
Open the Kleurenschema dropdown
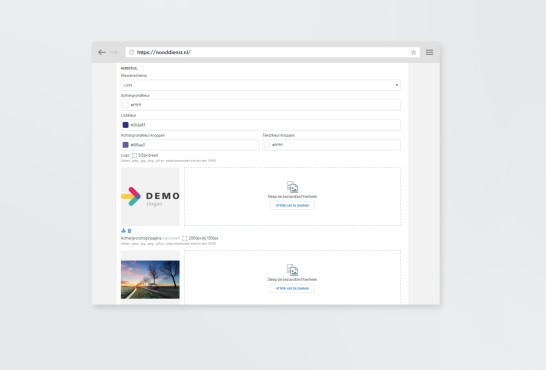coord(260,85)
